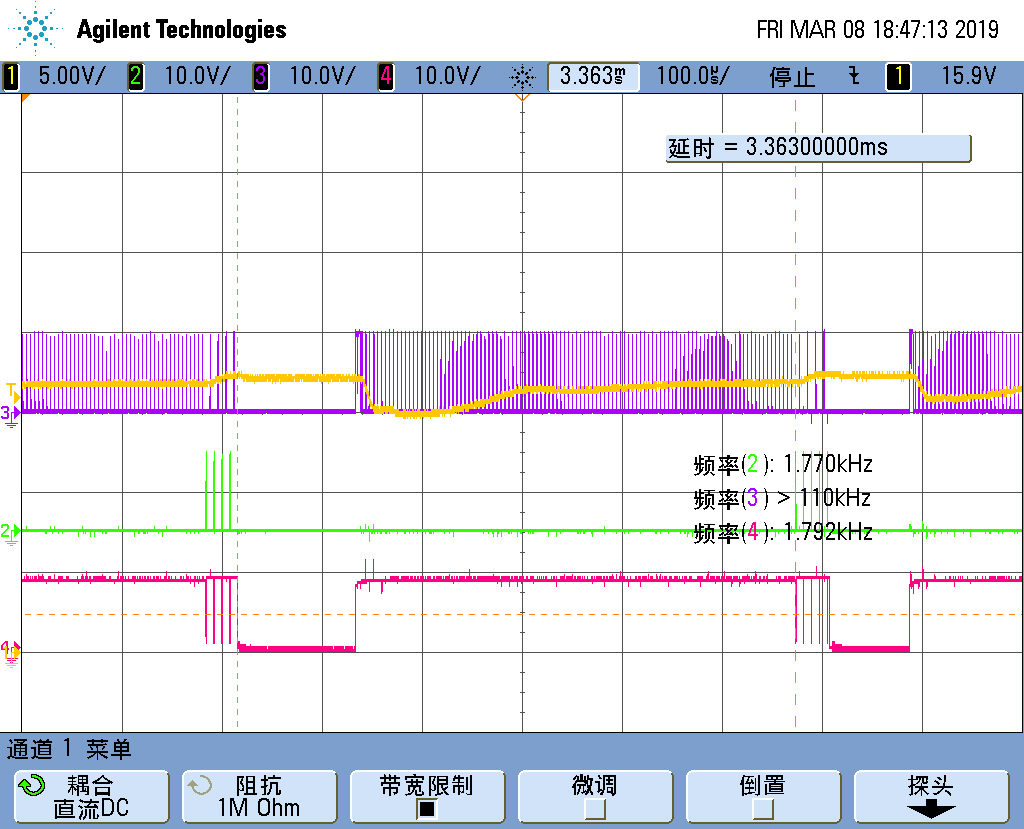Select the pink channel 4 indicator
This screenshot has height=829, width=1024.
pyautogui.click(x=386, y=76)
